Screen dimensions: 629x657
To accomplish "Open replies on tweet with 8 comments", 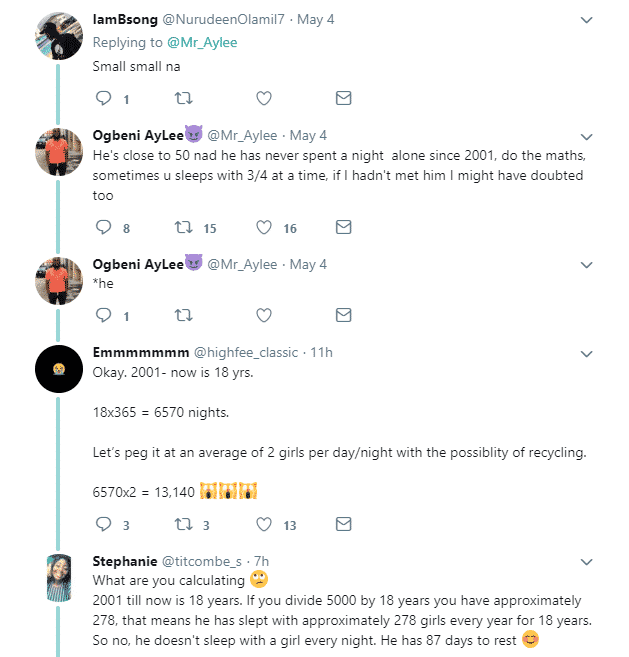I will coord(103,228).
